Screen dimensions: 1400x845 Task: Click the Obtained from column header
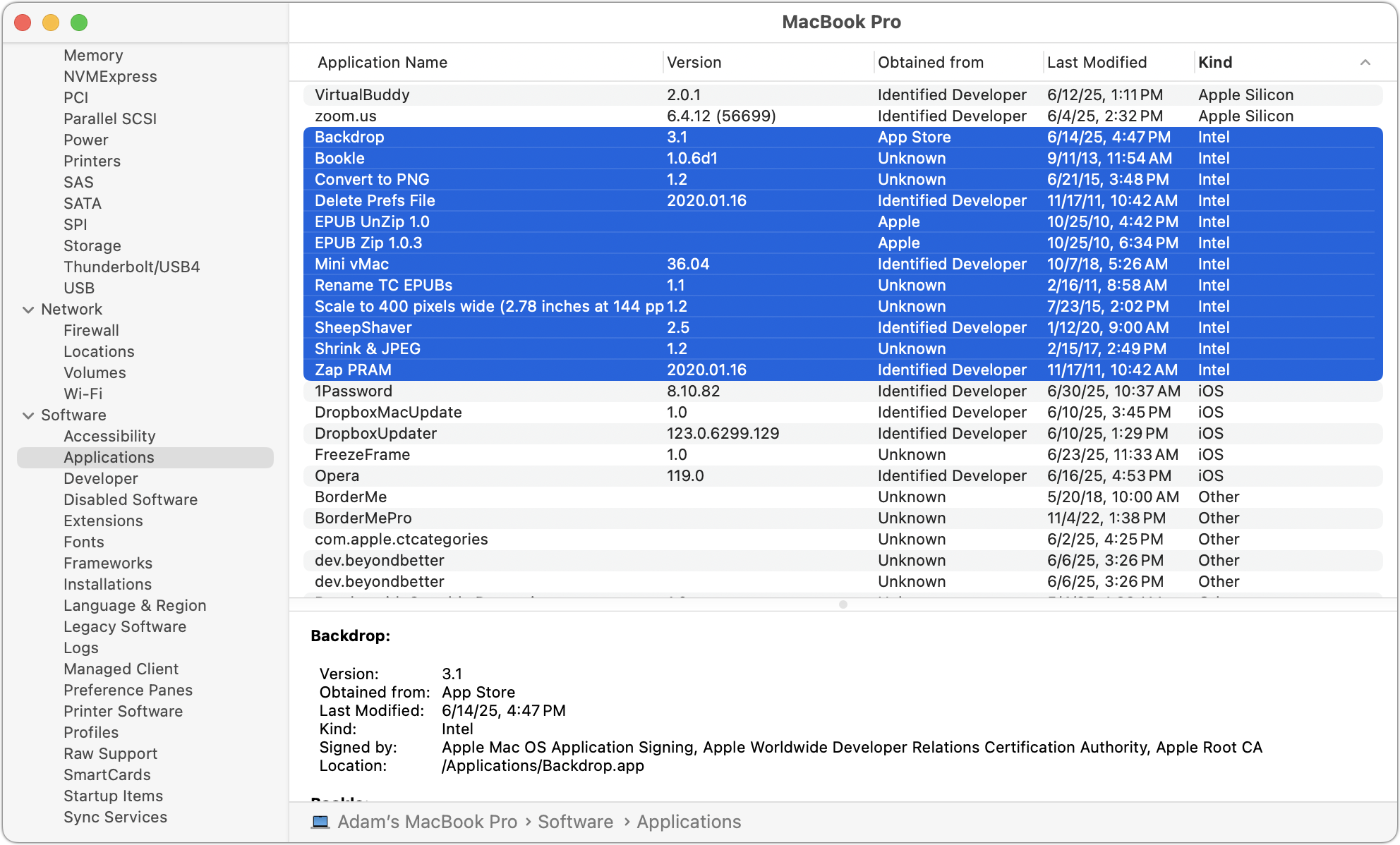pos(930,62)
